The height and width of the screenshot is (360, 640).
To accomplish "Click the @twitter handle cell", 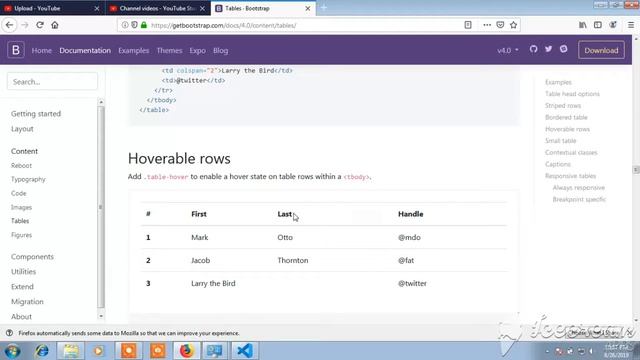I will coord(412,283).
